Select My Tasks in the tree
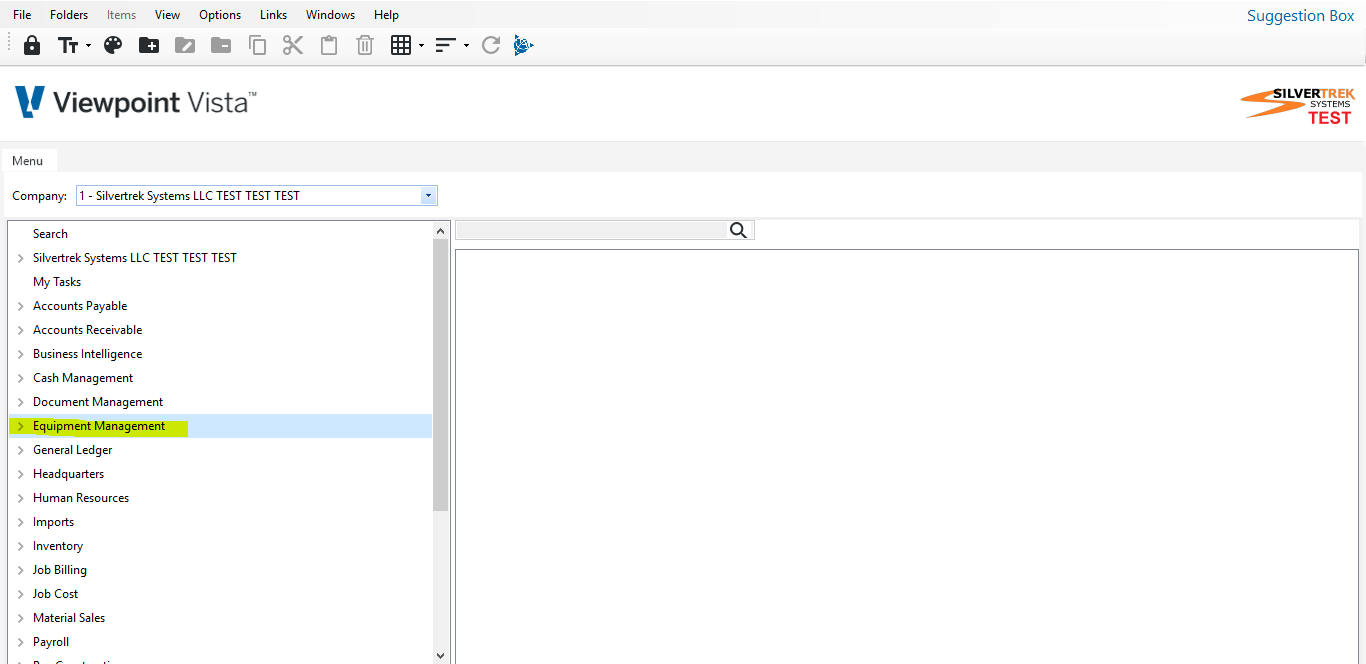Screen dimensions: 1366x664 tap(57, 282)
